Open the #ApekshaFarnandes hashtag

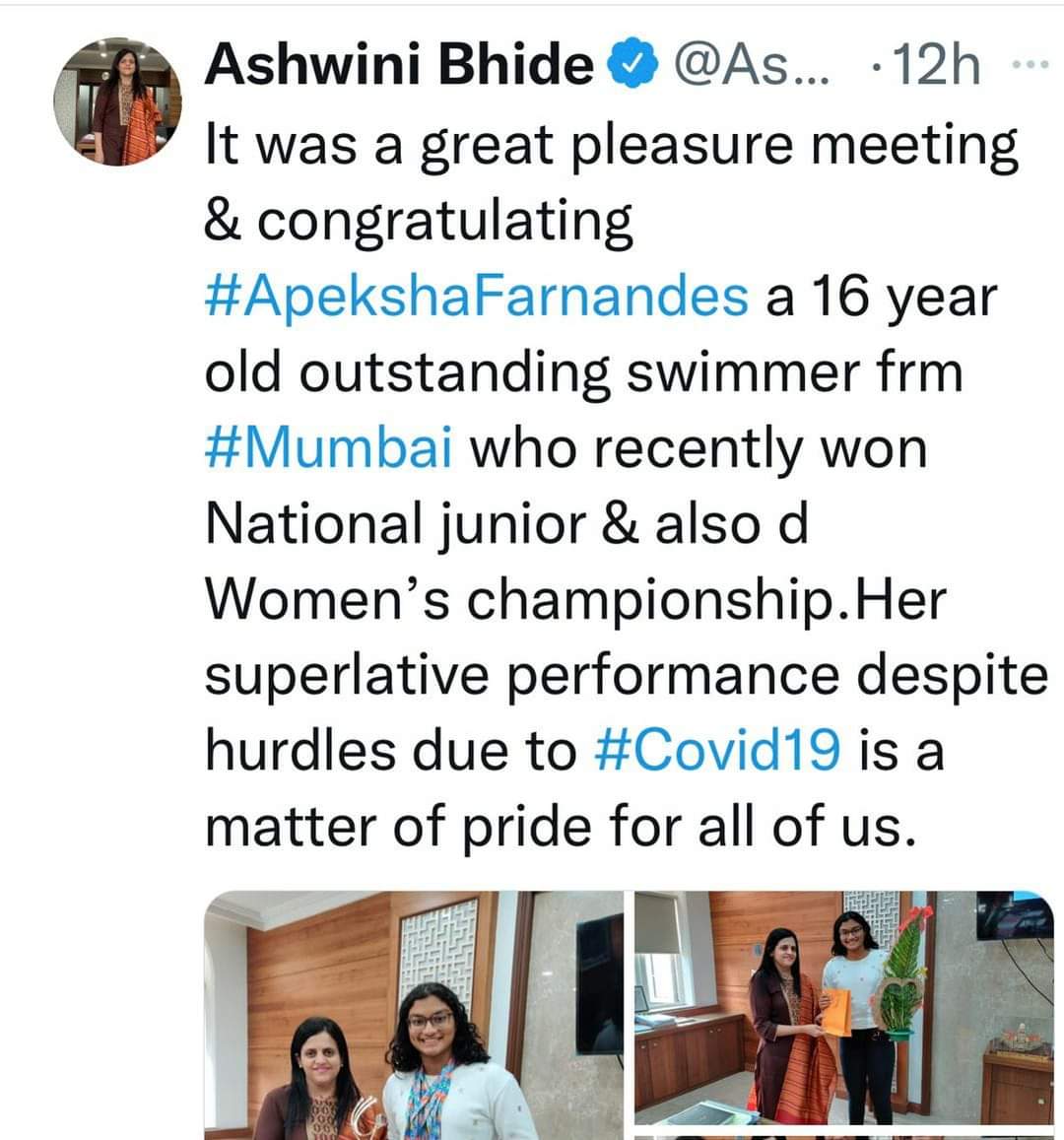pyautogui.click(x=476, y=296)
